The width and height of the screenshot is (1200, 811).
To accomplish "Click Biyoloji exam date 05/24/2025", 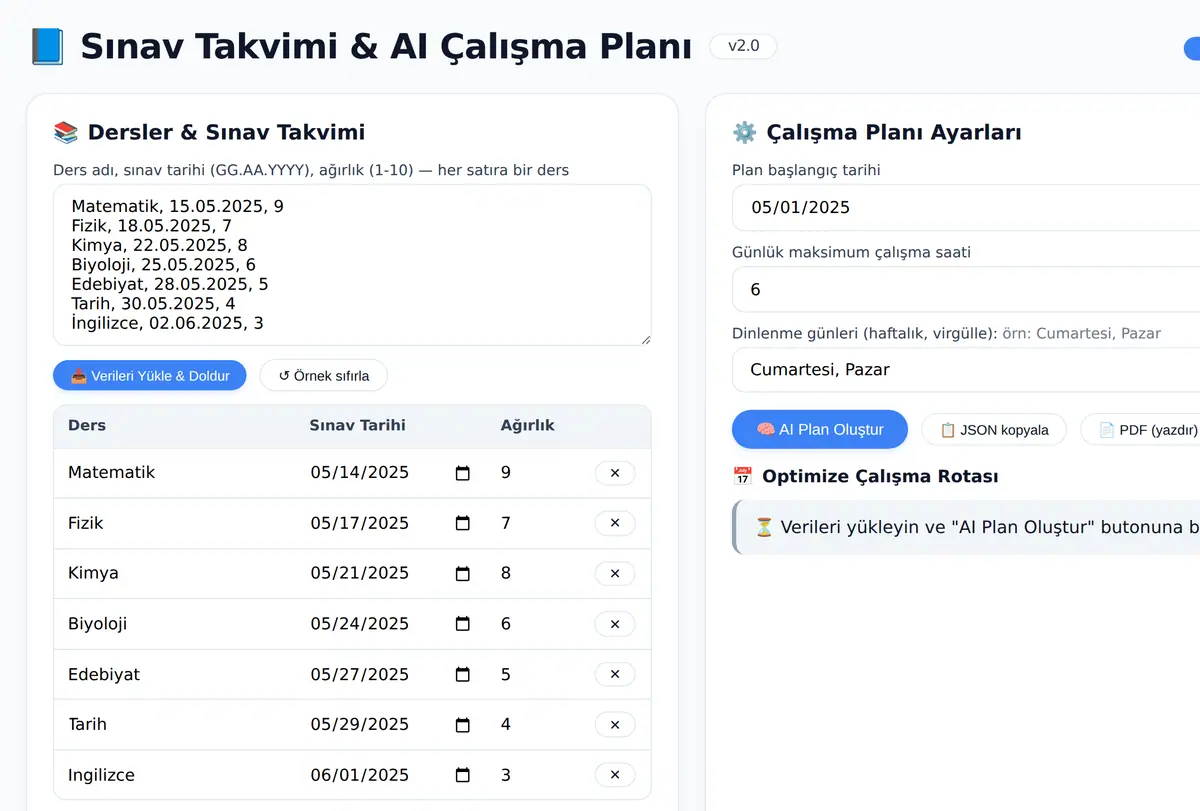I will point(360,624).
